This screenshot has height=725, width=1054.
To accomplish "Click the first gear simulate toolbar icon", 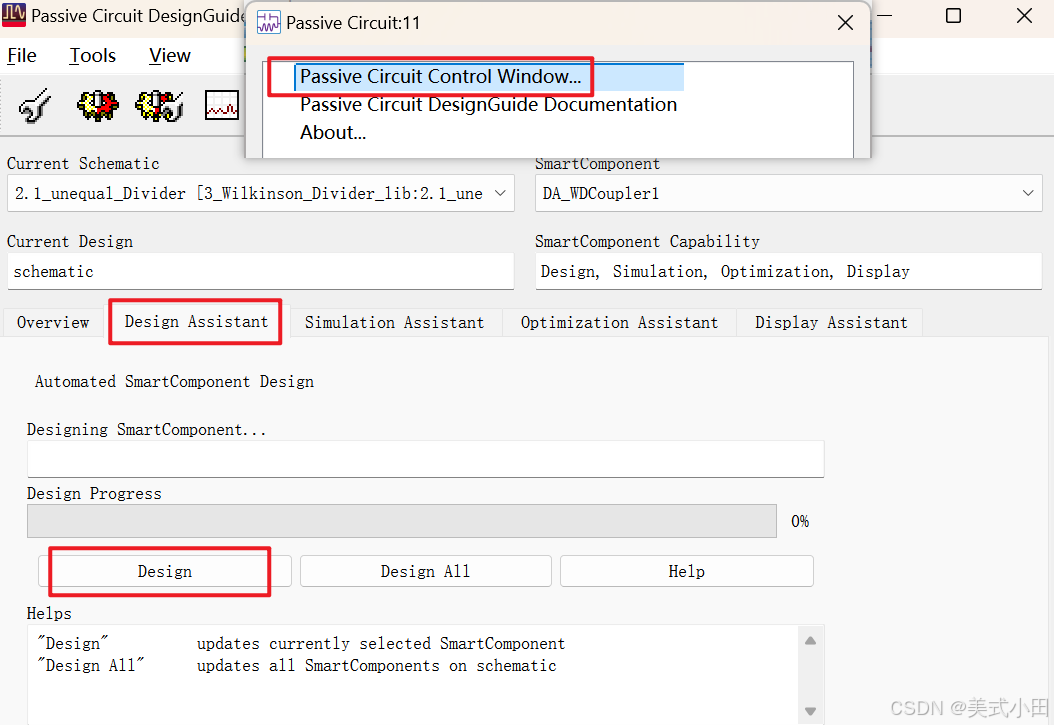I will pyautogui.click(x=97, y=105).
